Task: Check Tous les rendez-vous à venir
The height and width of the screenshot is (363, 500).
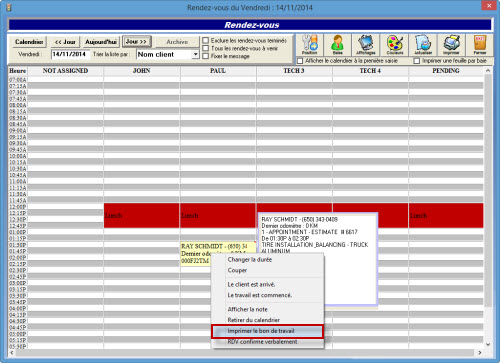Action: [x=206, y=48]
